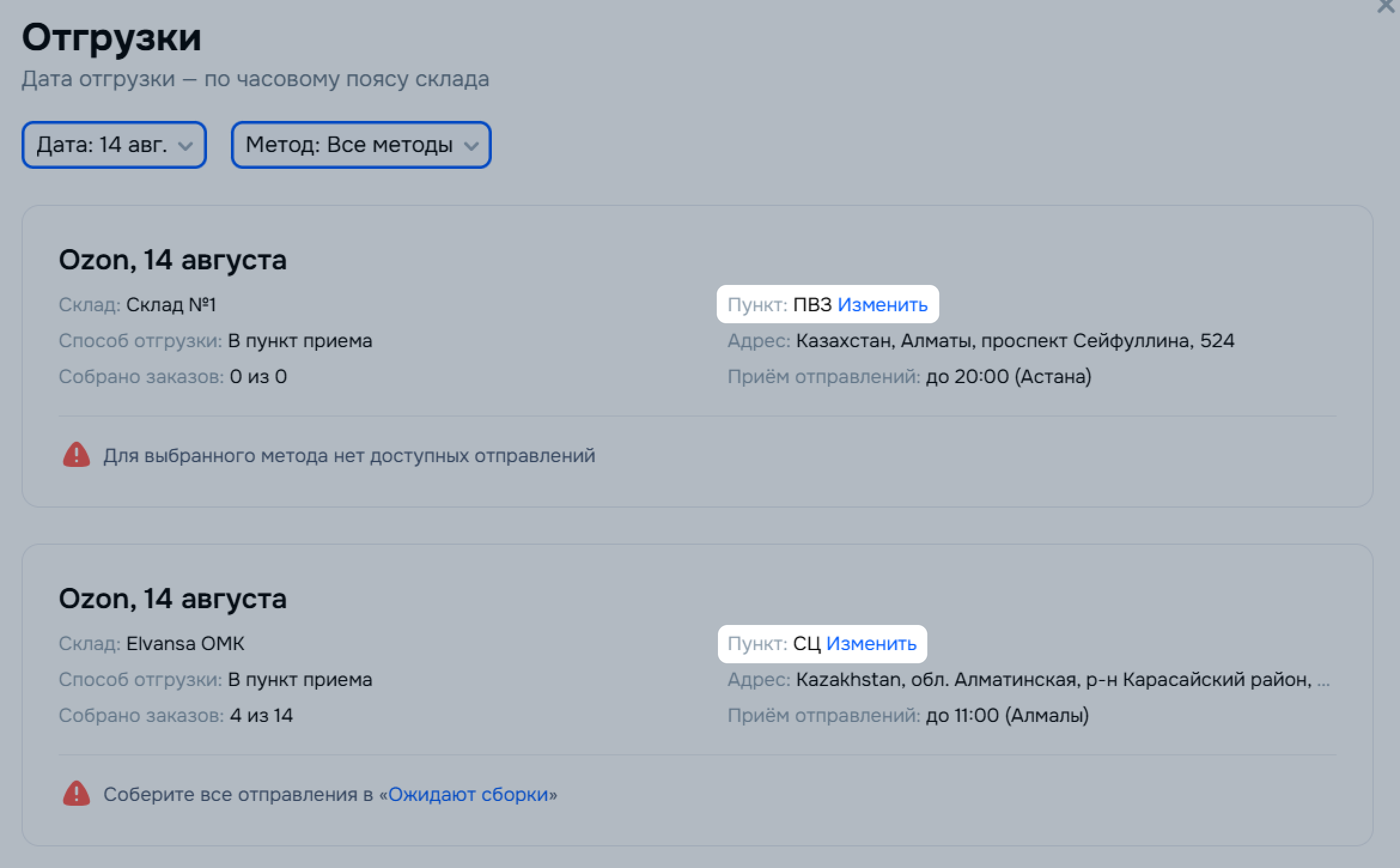1400x868 pixels.
Task: Click the до 11:00 (Алмалы) reception time
Action: (x=1007, y=715)
